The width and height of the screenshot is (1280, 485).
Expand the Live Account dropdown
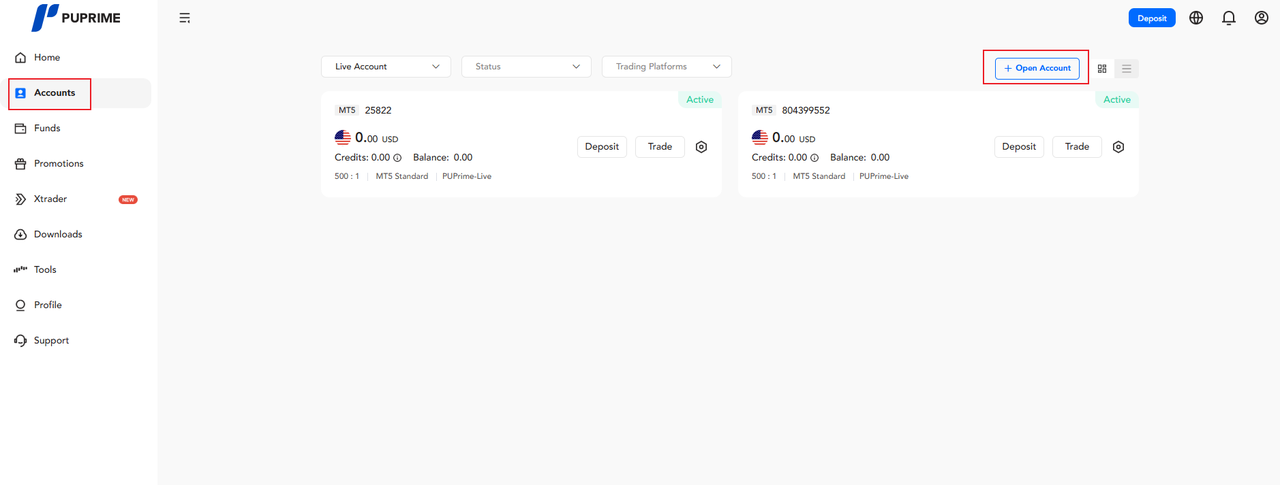(x=386, y=67)
